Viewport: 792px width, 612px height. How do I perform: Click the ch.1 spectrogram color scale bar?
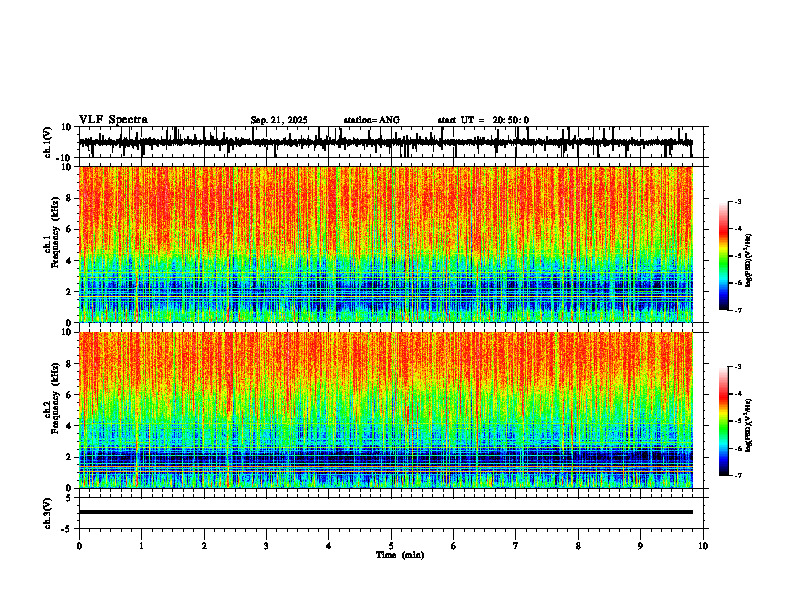(x=723, y=256)
